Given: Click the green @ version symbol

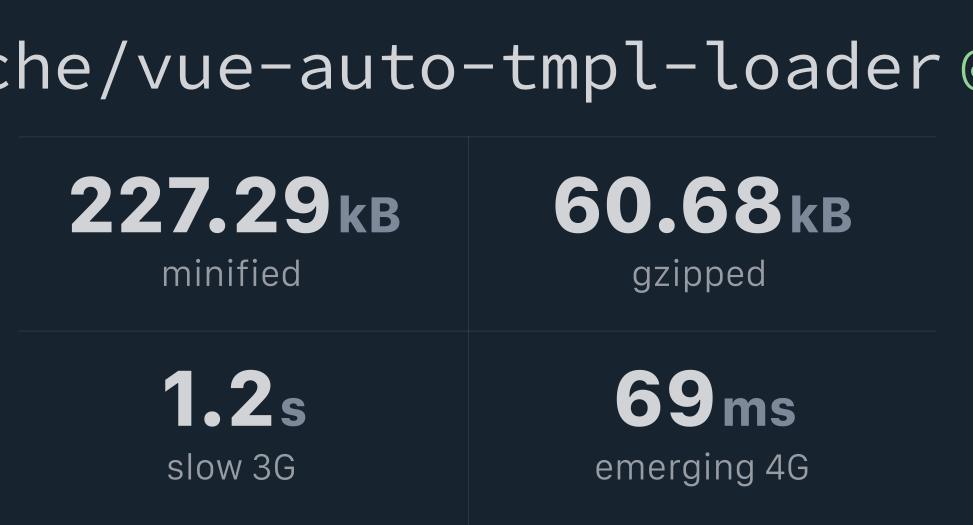Looking at the screenshot, I should (967, 67).
